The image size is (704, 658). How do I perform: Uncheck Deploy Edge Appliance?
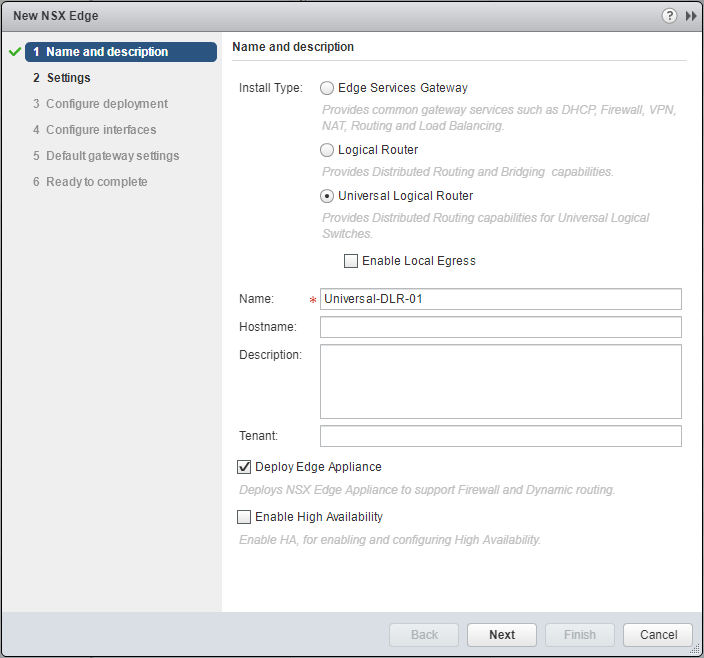243,467
